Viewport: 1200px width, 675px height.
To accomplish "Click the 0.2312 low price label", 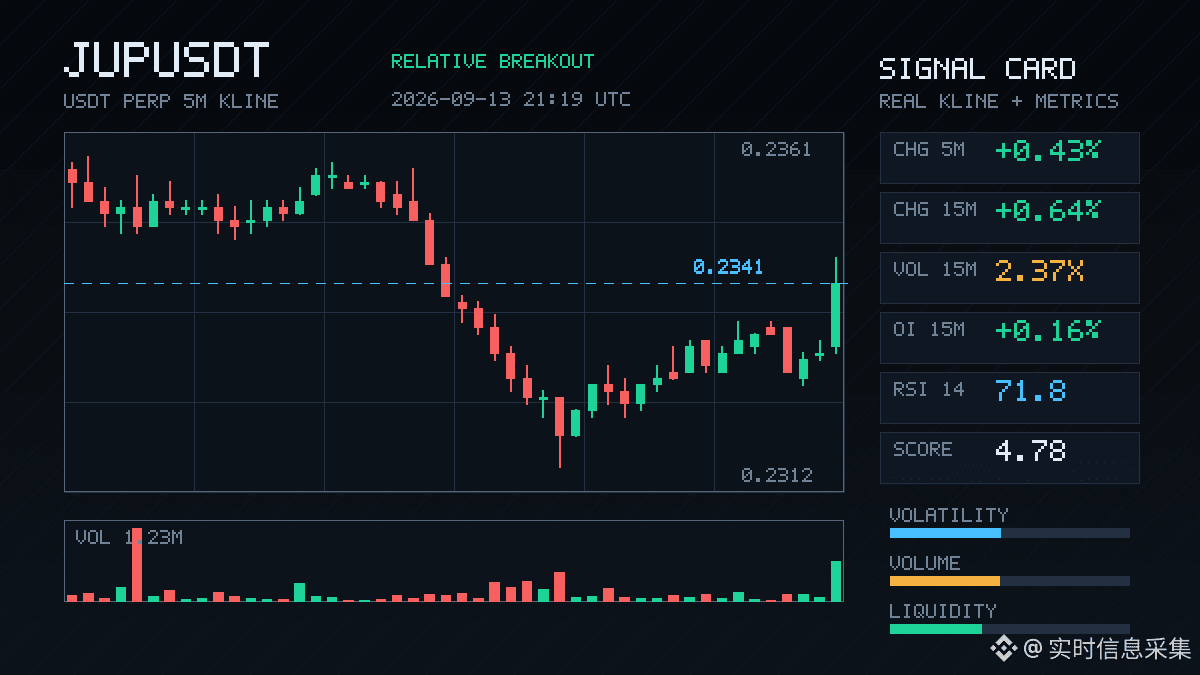I will pyautogui.click(x=776, y=475).
